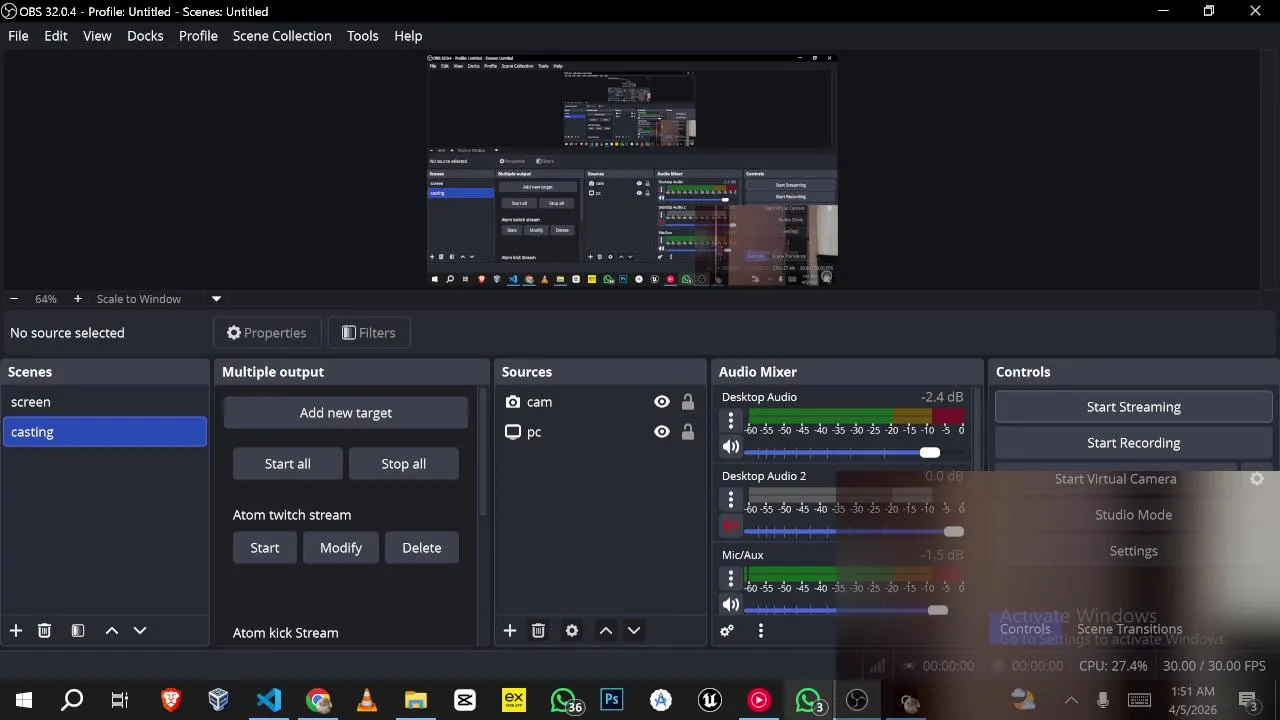Open Desktop Audio three-dot options
The image size is (1280, 720).
pyautogui.click(x=731, y=421)
